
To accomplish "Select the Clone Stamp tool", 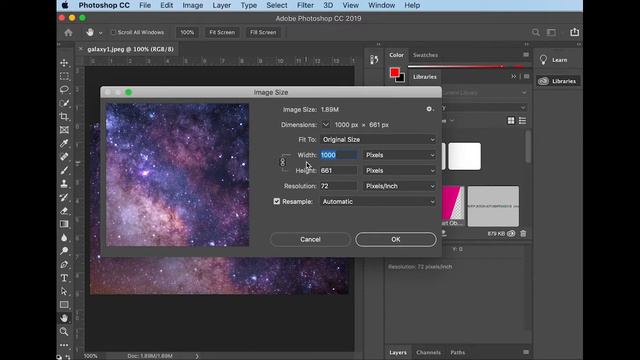I will click(x=64, y=184).
